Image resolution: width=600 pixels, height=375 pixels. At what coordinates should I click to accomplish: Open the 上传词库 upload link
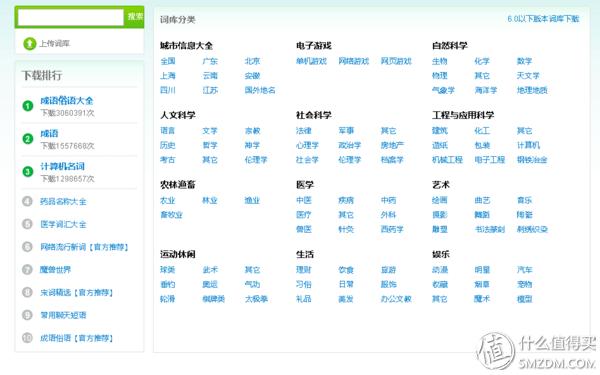[55, 44]
